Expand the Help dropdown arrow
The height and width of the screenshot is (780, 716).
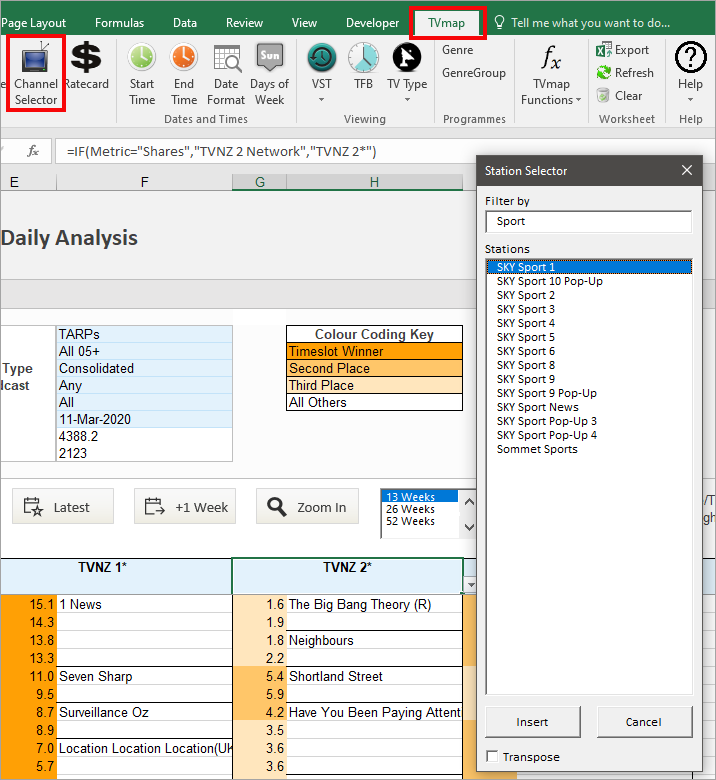[690, 100]
